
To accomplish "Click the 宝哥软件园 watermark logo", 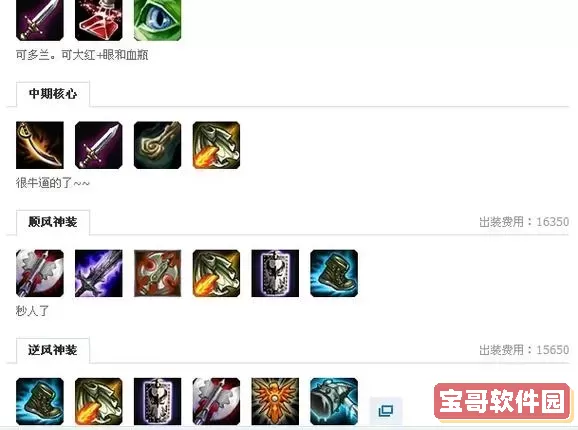I will [x=502, y=401].
